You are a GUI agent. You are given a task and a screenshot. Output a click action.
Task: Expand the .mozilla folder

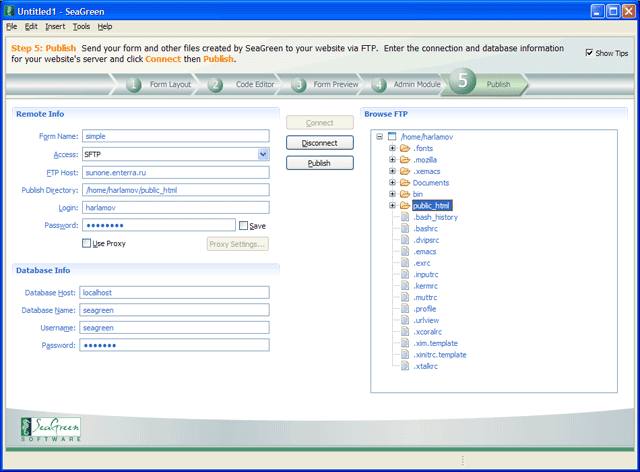392,160
